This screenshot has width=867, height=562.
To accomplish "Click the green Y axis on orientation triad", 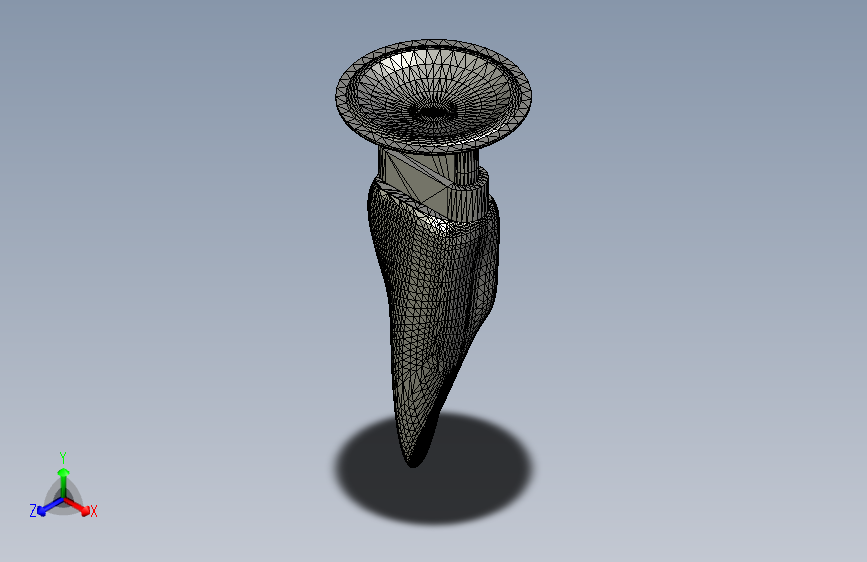I will (x=64, y=482).
